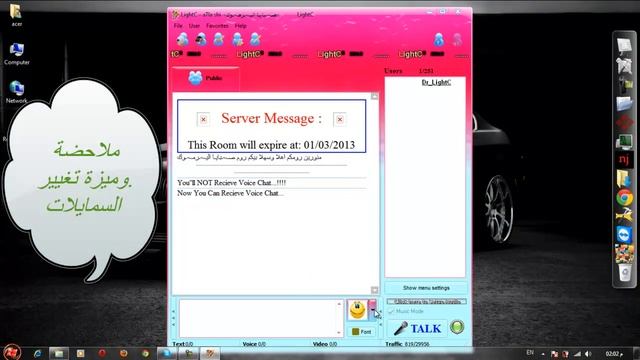Select user Dr_LightC in users list

click(x=436, y=82)
